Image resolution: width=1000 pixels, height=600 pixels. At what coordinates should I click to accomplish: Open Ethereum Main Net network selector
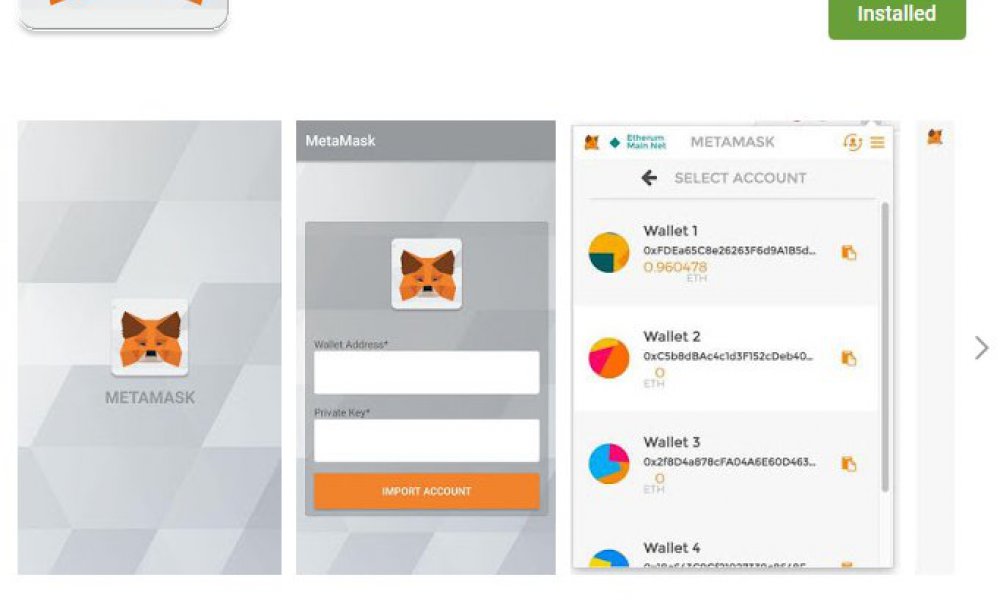638,142
